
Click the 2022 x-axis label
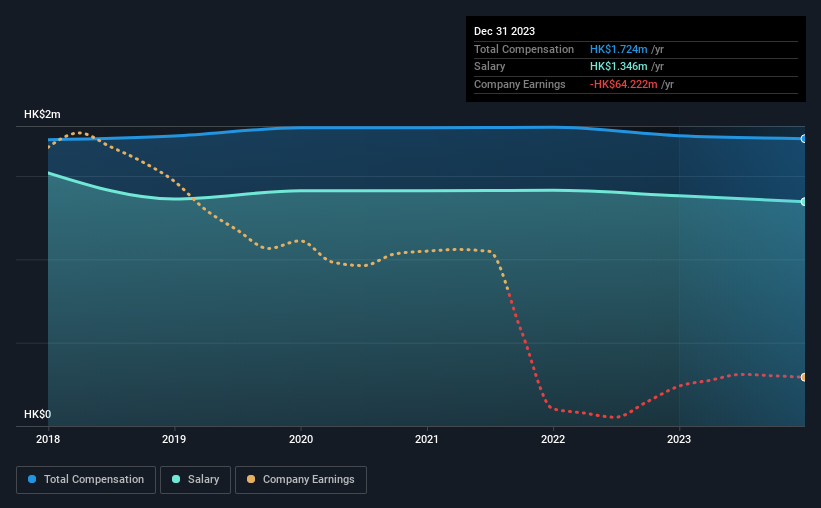[553, 439]
